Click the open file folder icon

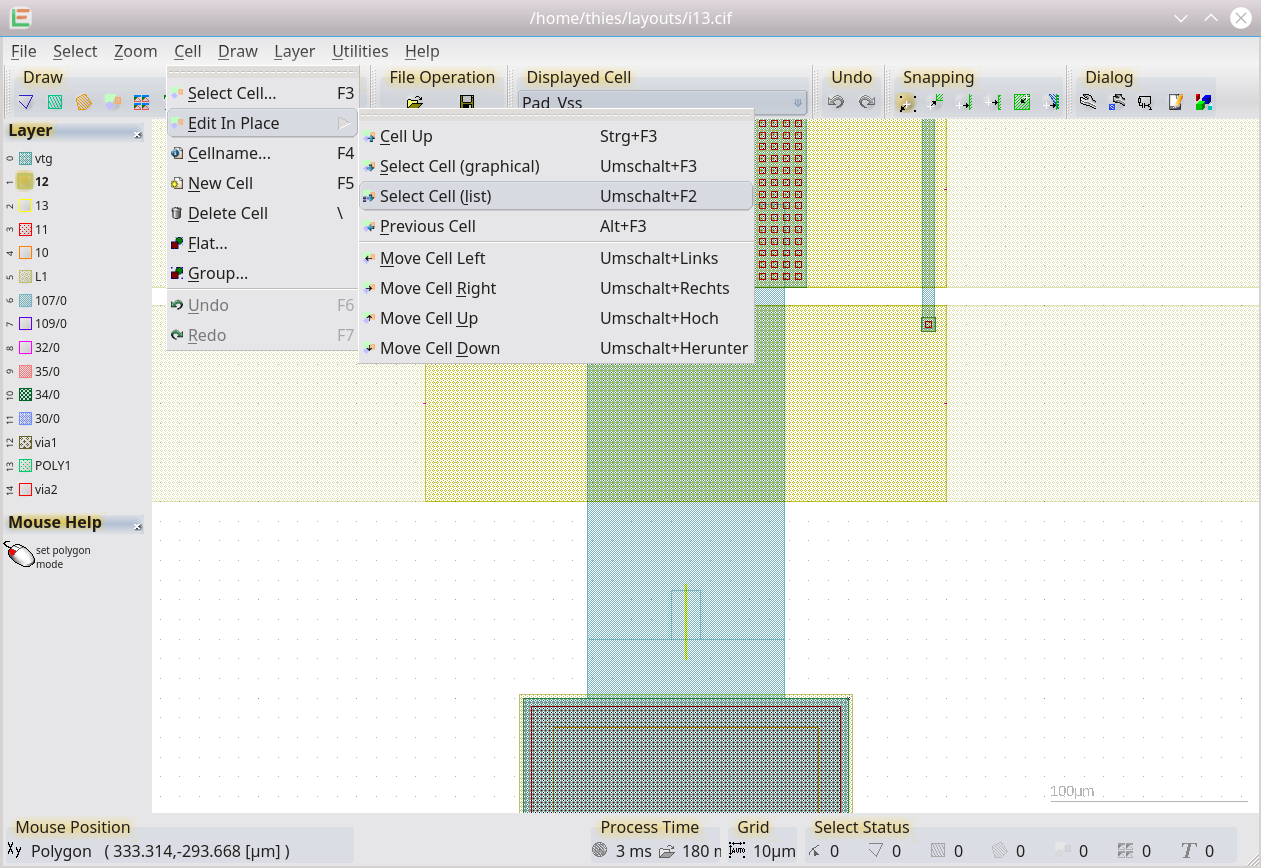point(415,102)
